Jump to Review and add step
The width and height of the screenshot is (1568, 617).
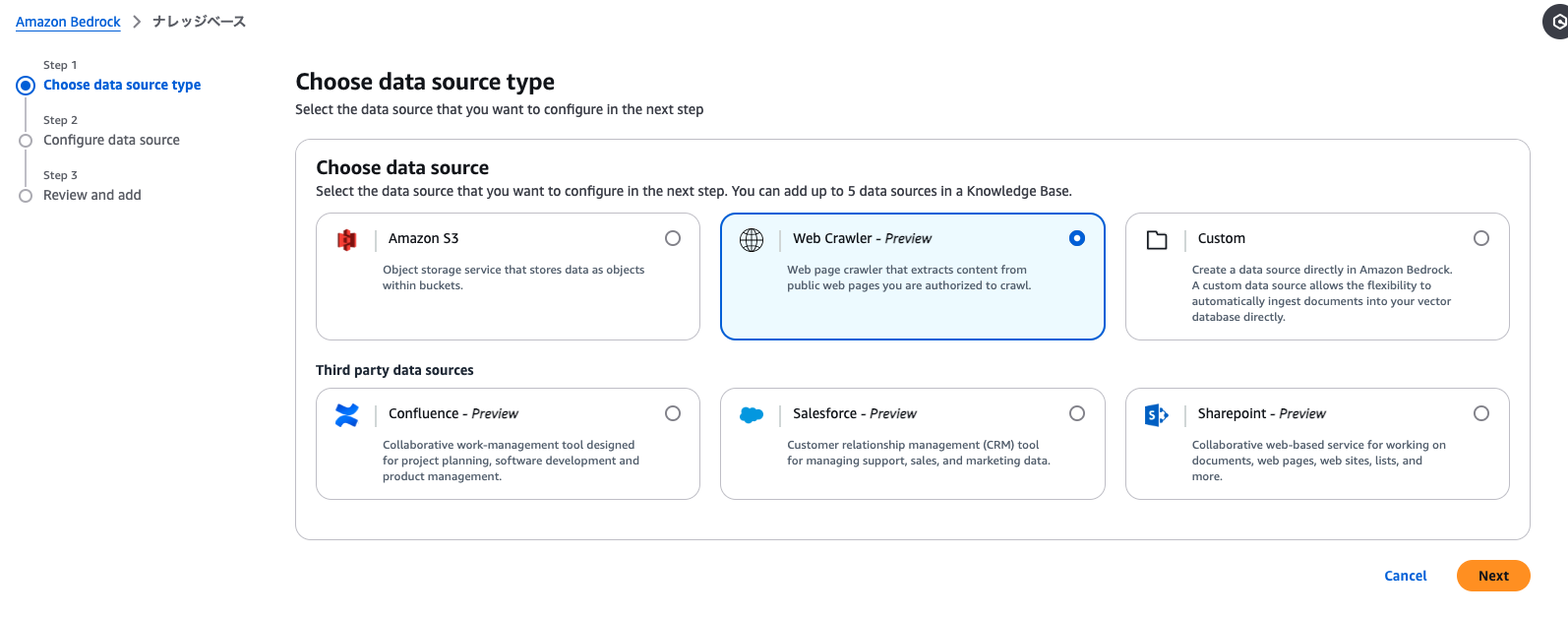point(92,195)
